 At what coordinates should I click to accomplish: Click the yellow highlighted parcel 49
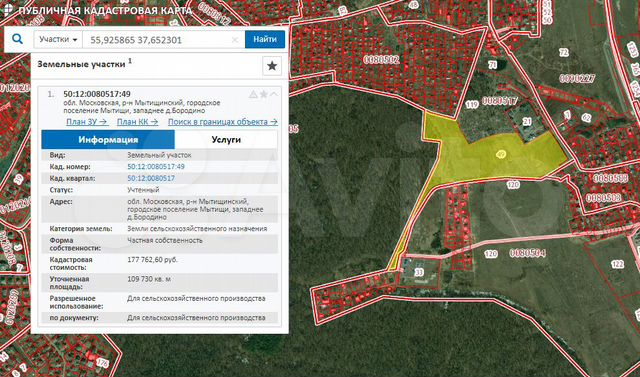coord(500,154)
